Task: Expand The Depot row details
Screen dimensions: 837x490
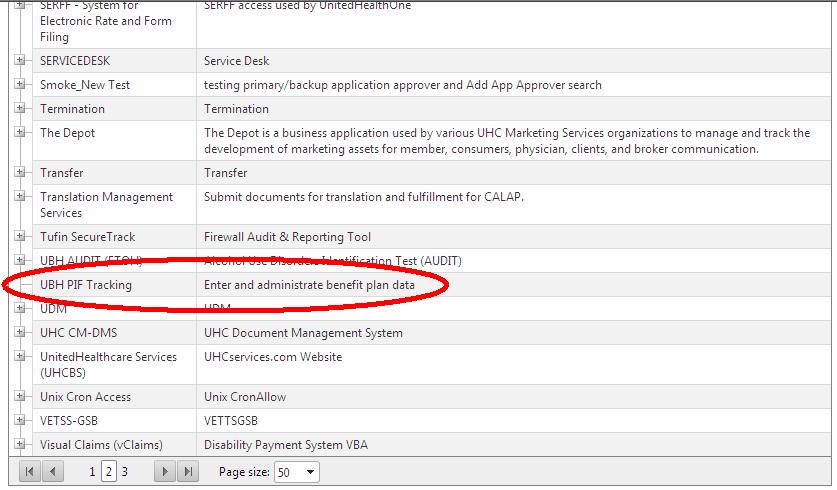Action: 20,133
